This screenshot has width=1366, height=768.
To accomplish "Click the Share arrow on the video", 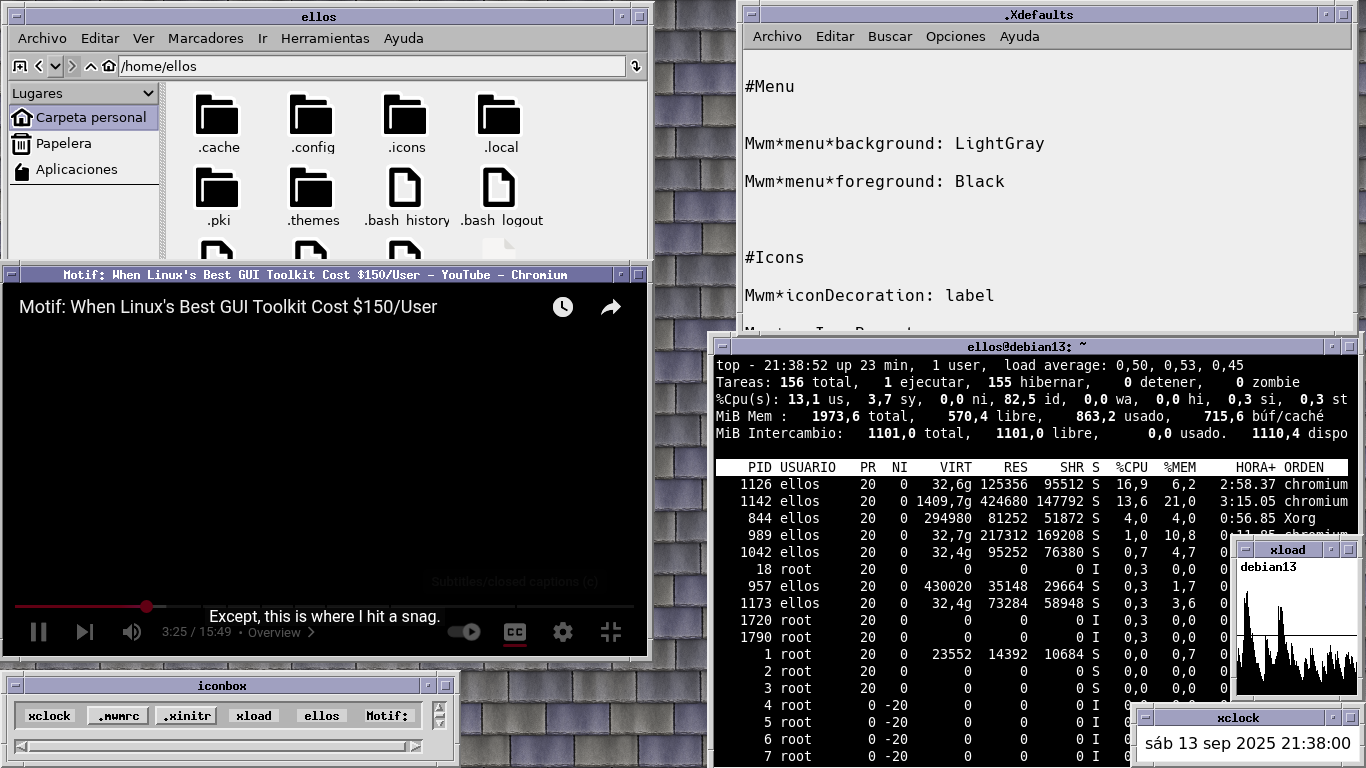I will point(611,307).
